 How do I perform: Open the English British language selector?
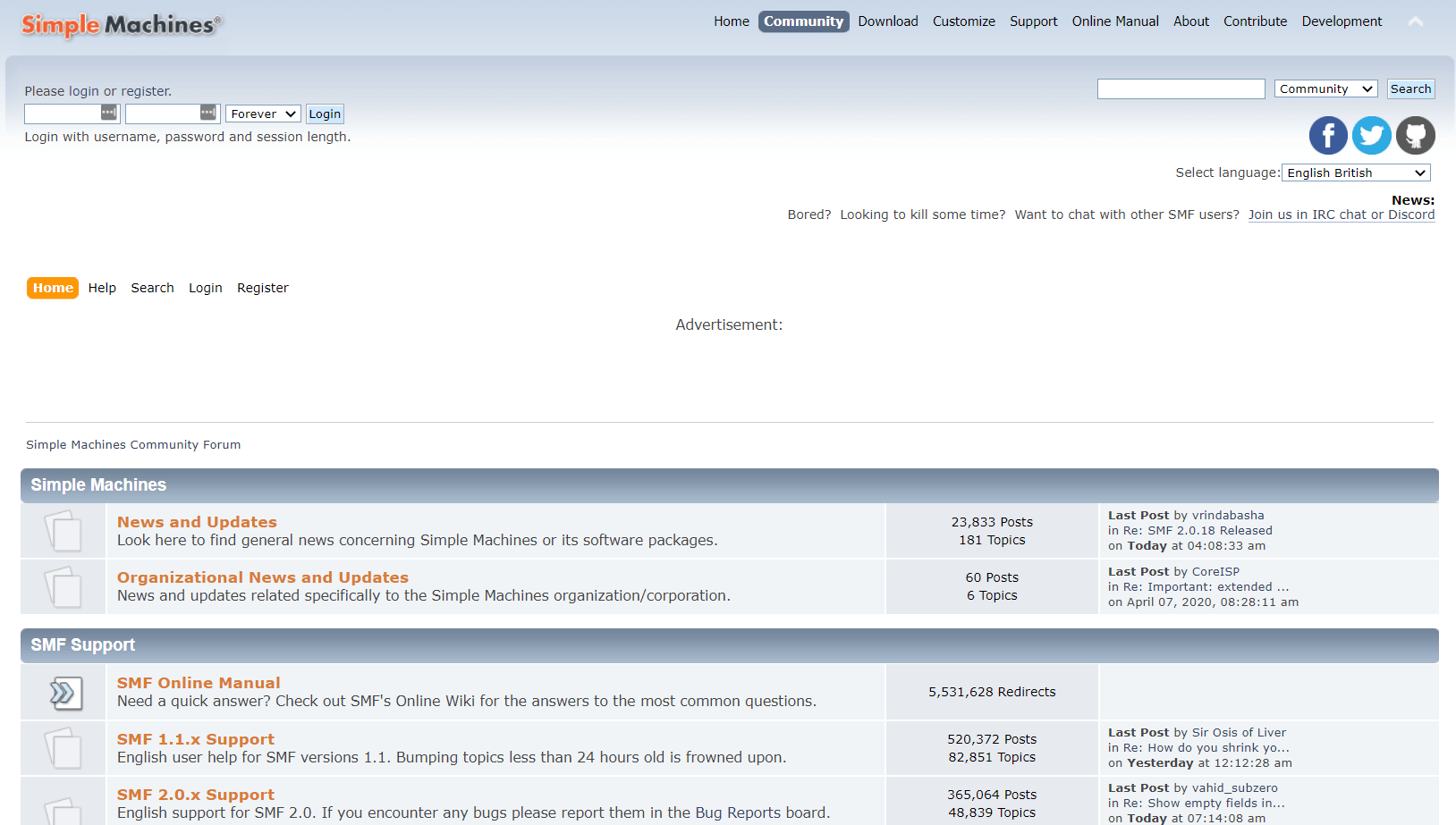click(1355, 173)
